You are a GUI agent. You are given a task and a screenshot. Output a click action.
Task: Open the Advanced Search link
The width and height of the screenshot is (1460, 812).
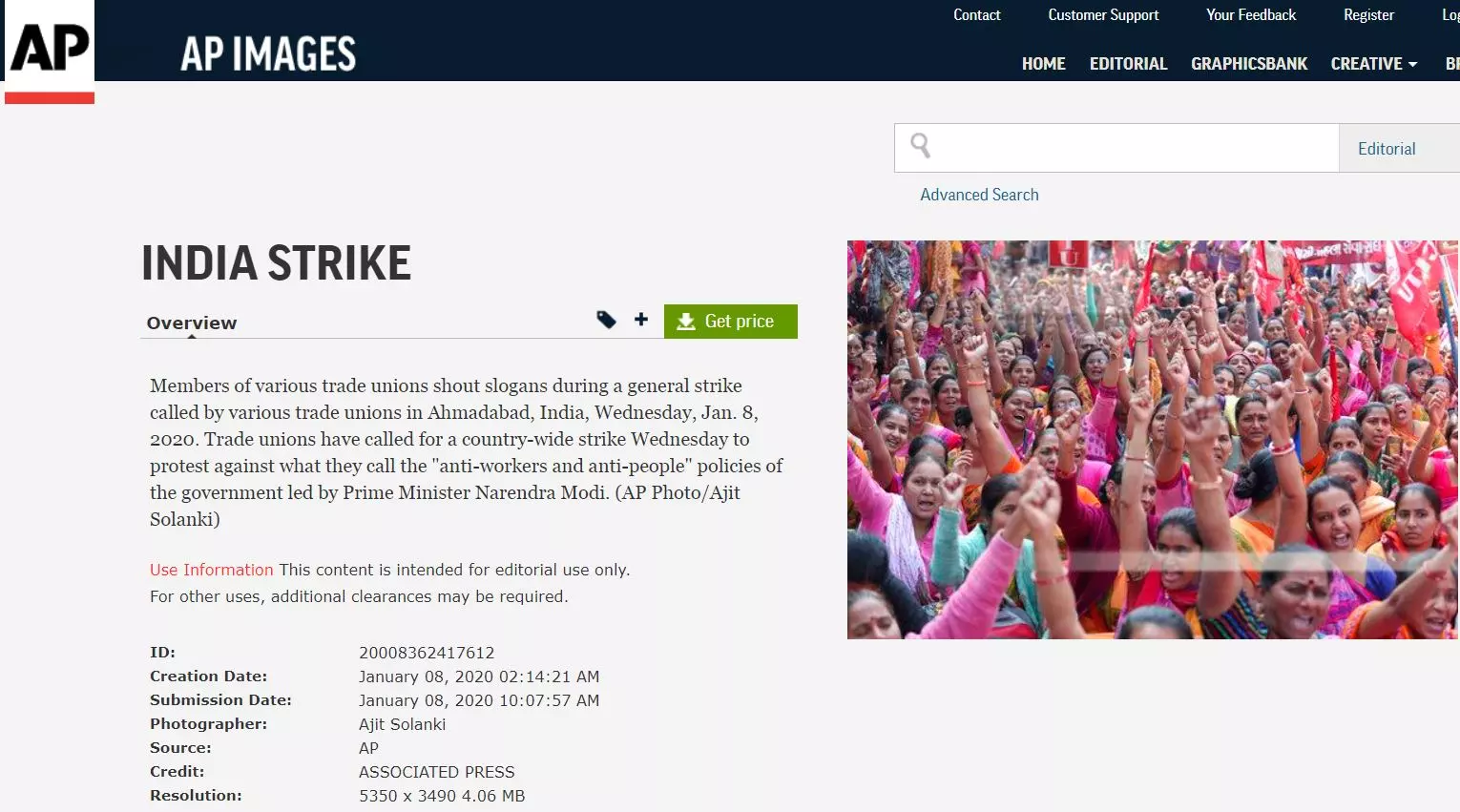click(x=979, y=195)
